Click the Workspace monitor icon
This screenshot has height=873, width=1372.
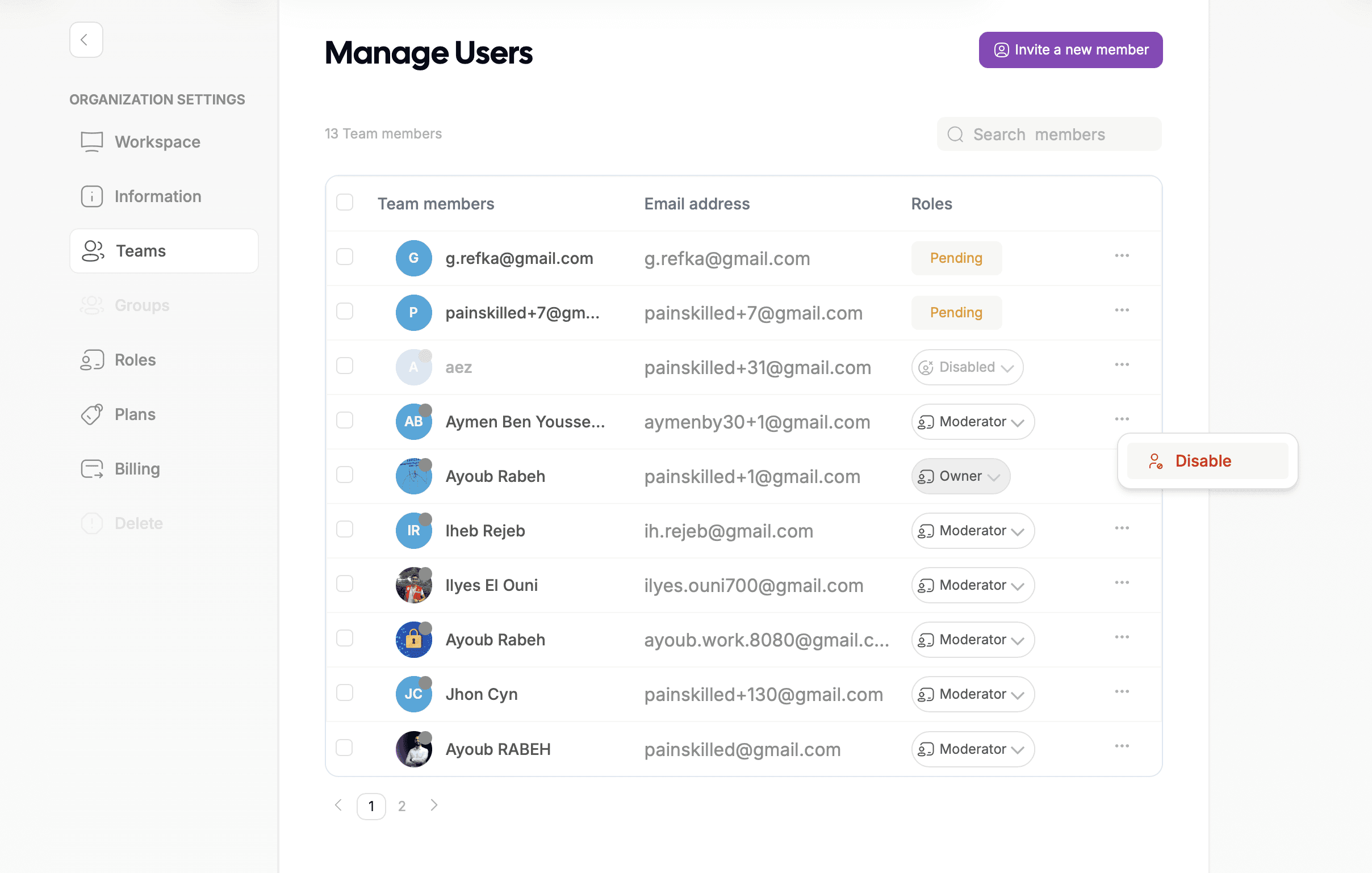click(x=92, y=142)
